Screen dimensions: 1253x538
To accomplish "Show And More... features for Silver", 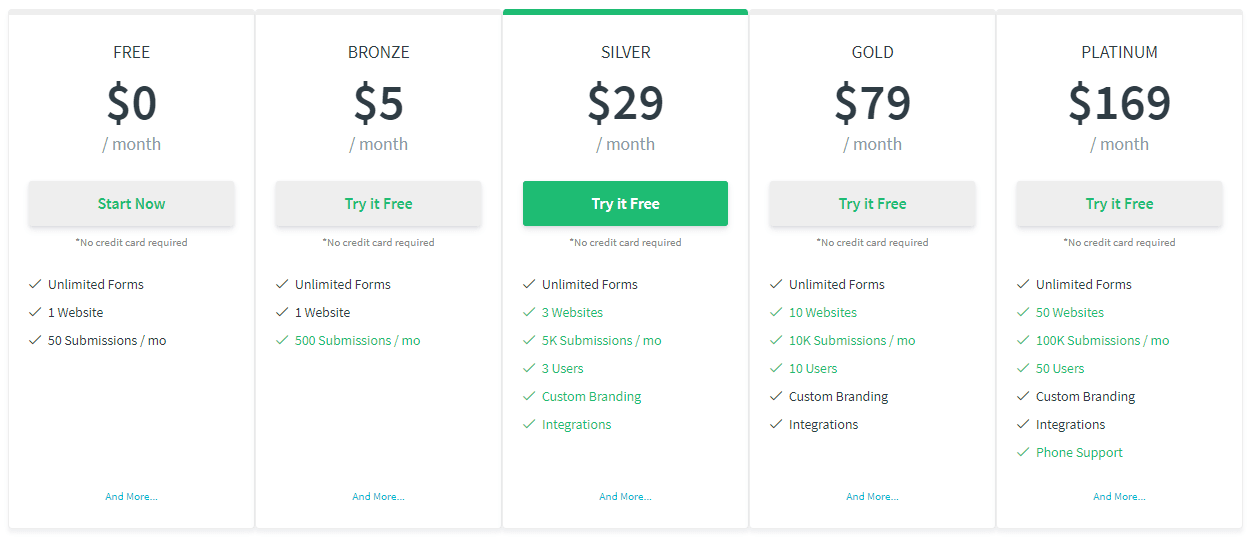I will coord(625,497).
